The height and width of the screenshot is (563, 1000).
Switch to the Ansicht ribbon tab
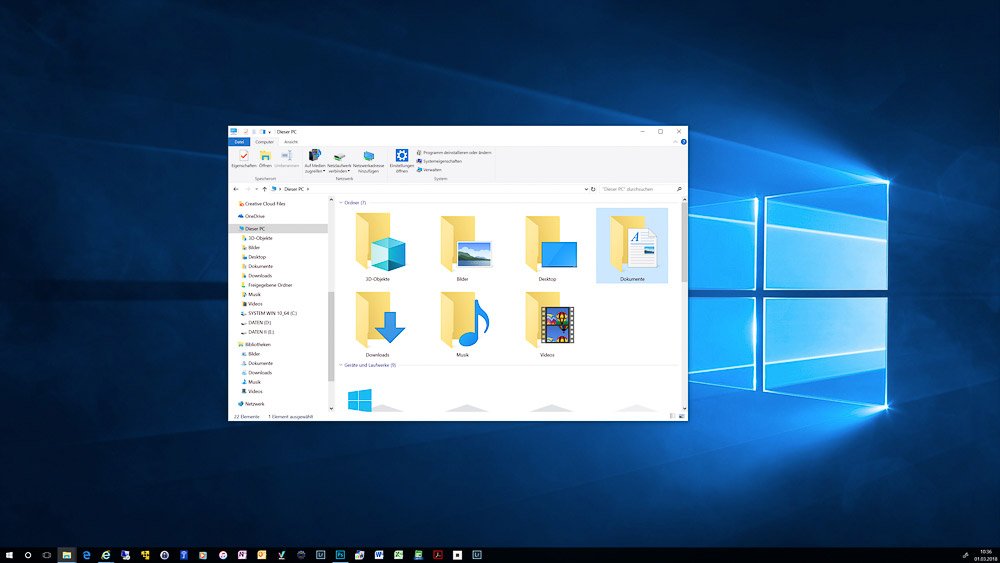coord(290,142)
